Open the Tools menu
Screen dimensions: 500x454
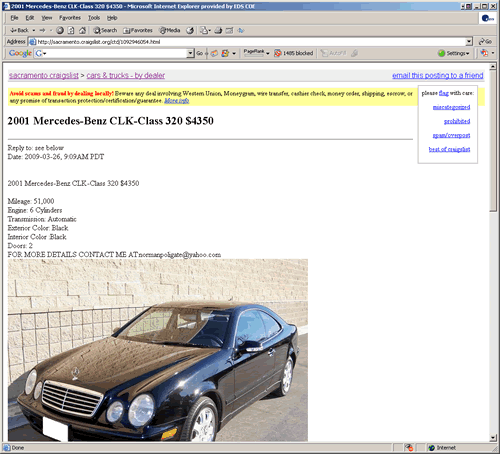point(94,18)
